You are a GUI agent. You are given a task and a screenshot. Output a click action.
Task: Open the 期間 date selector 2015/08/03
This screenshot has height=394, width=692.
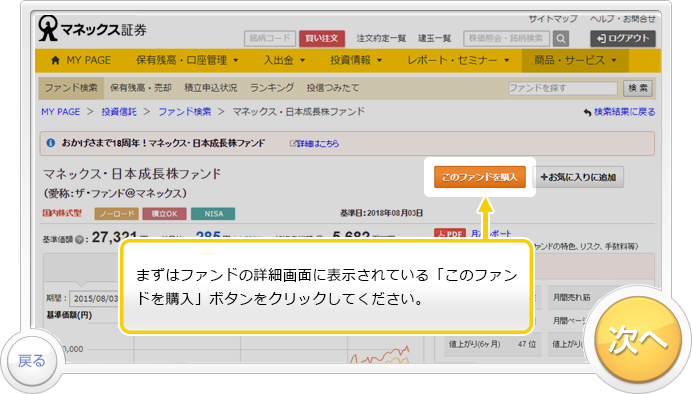[x=95, y=299]
